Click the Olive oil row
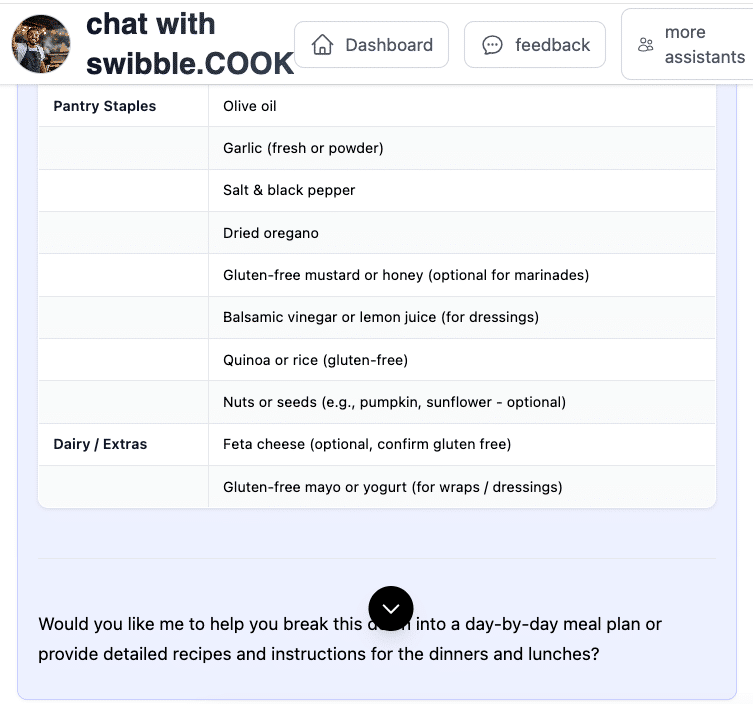The image size is (753, 704). click(250, 106)
